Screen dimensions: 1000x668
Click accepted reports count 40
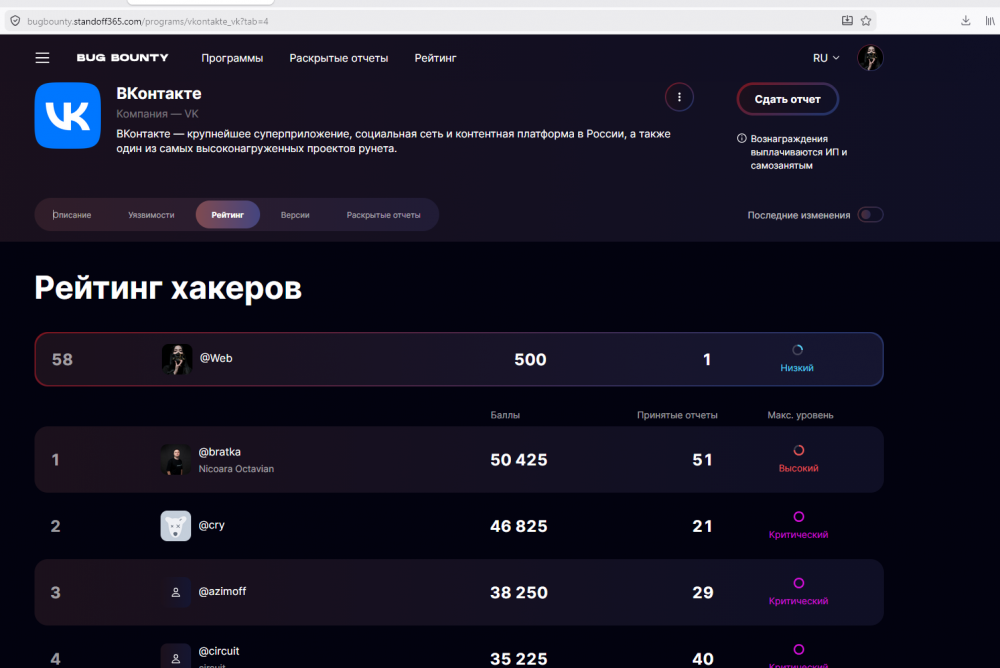pyautogui.click(x=703, y=658)
